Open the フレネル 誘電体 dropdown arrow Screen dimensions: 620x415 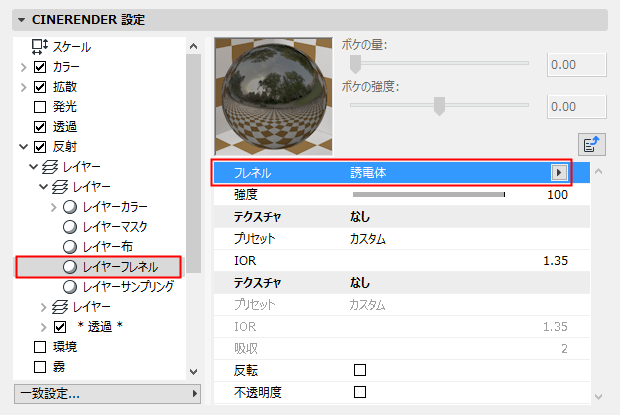[559, 173]
